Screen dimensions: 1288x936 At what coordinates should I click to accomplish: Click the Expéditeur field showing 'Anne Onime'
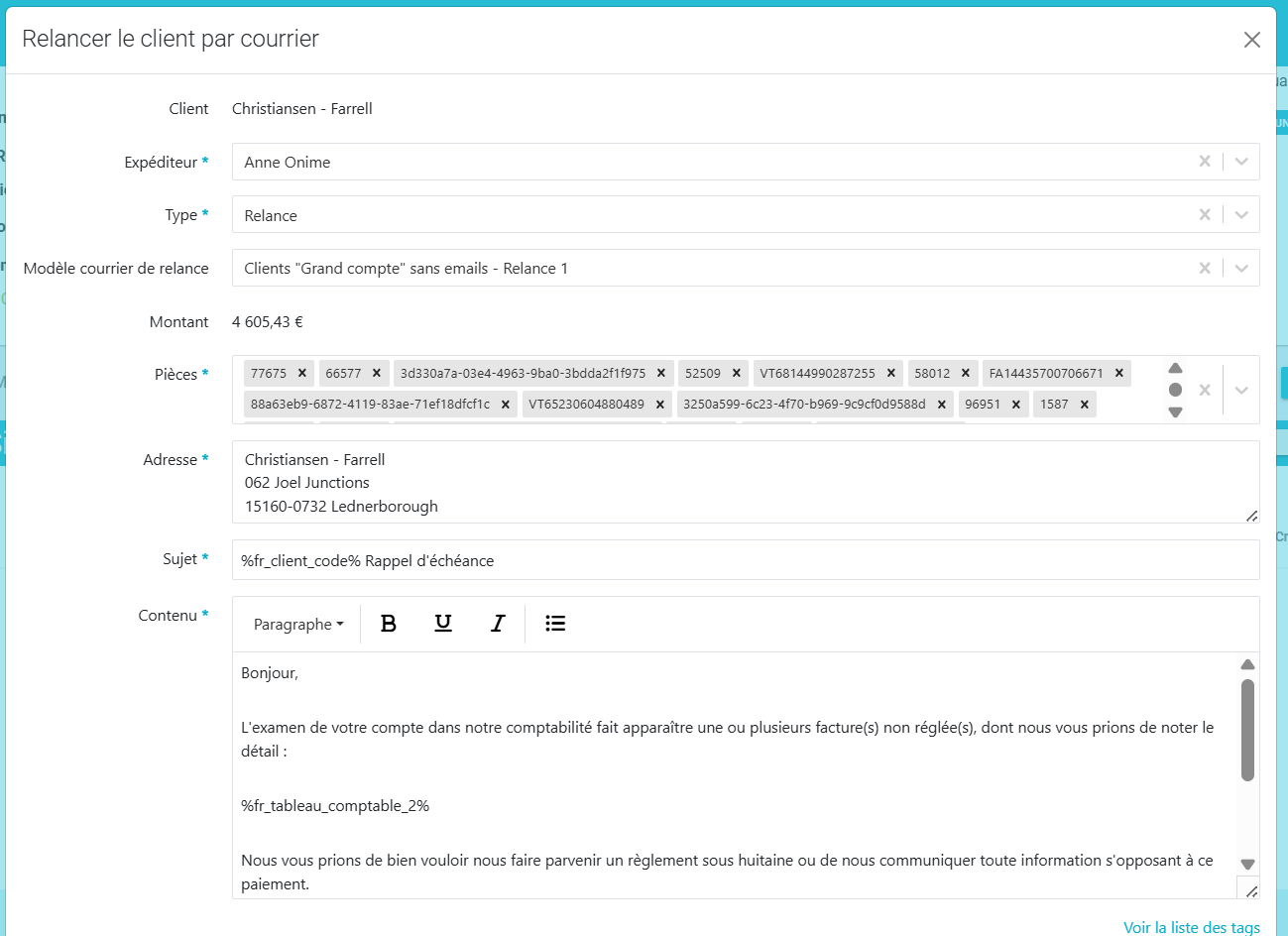pos(746,162)
